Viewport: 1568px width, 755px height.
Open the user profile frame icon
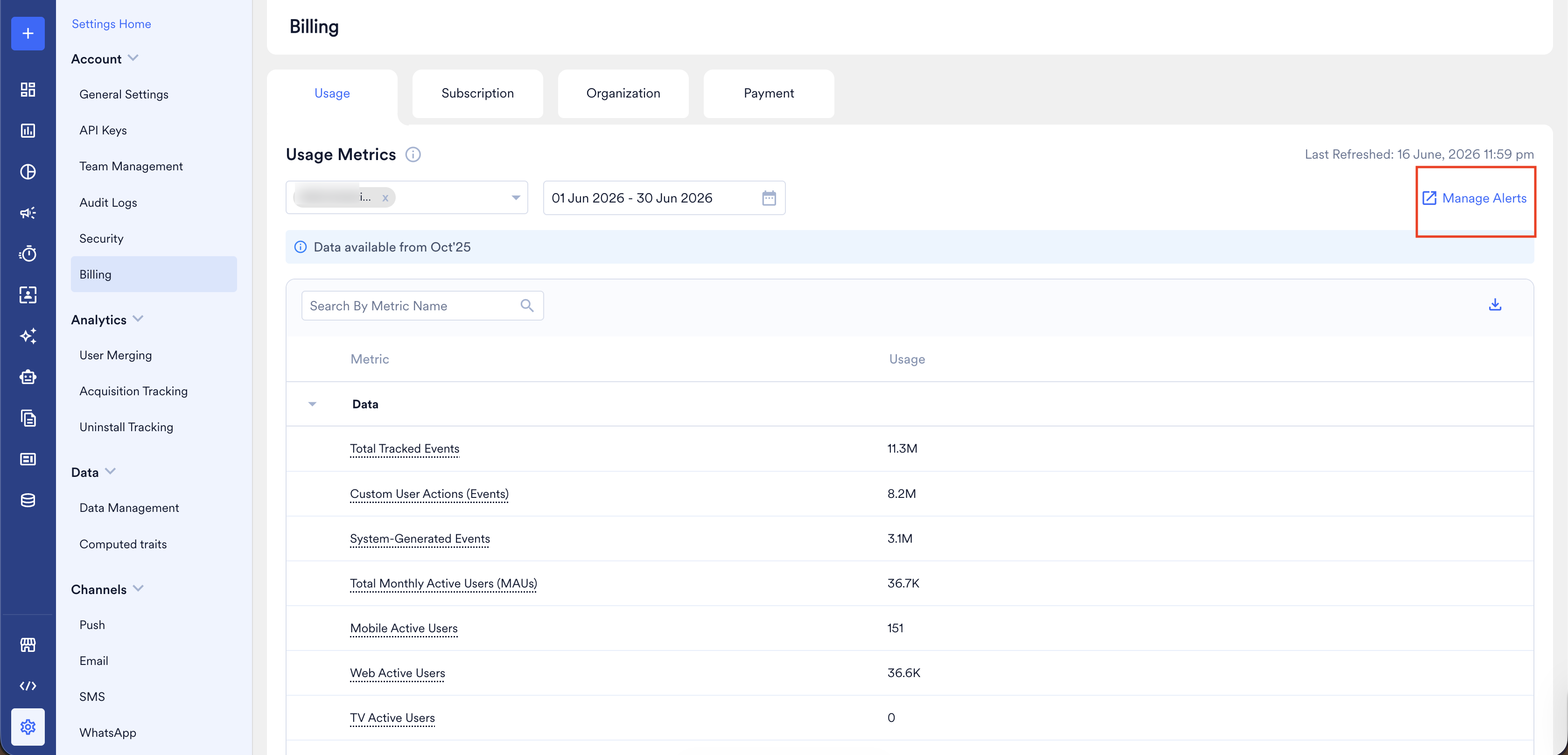coord(28,295)
